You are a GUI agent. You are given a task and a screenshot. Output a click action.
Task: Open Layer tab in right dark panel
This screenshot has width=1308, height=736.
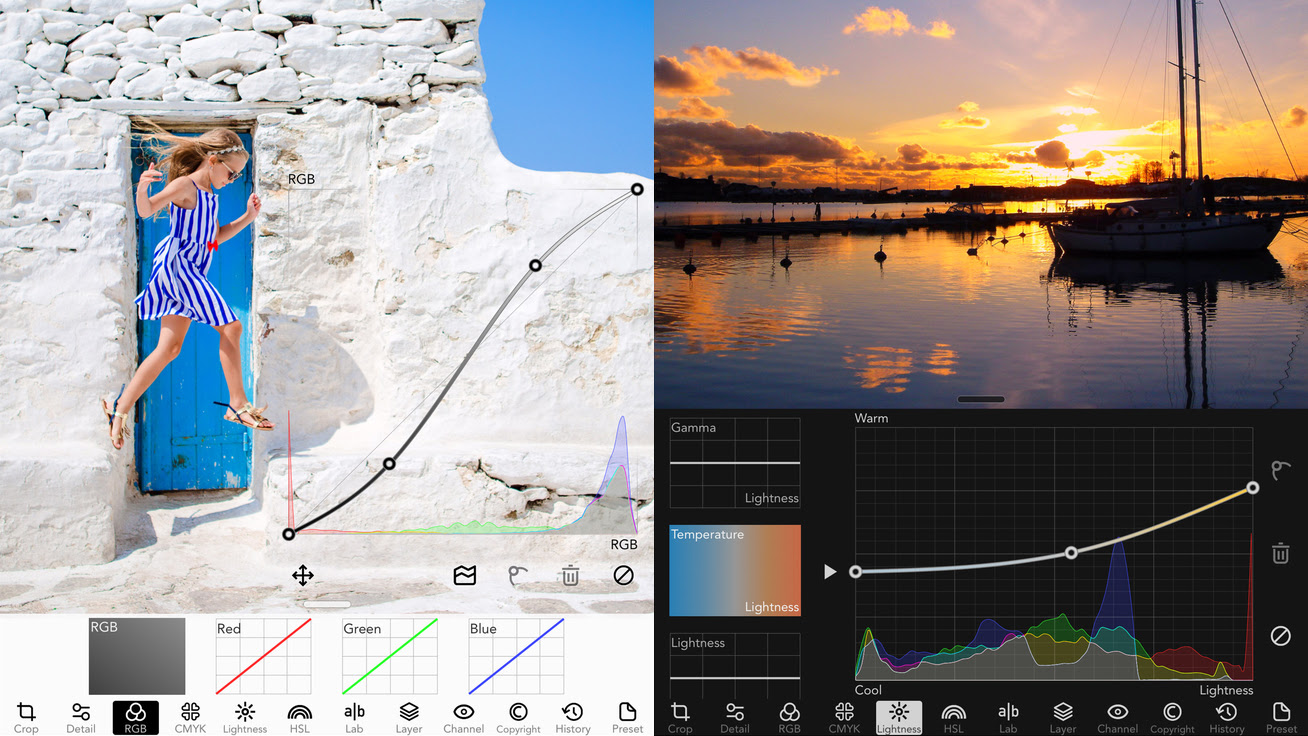click(x=1063, y=717)
